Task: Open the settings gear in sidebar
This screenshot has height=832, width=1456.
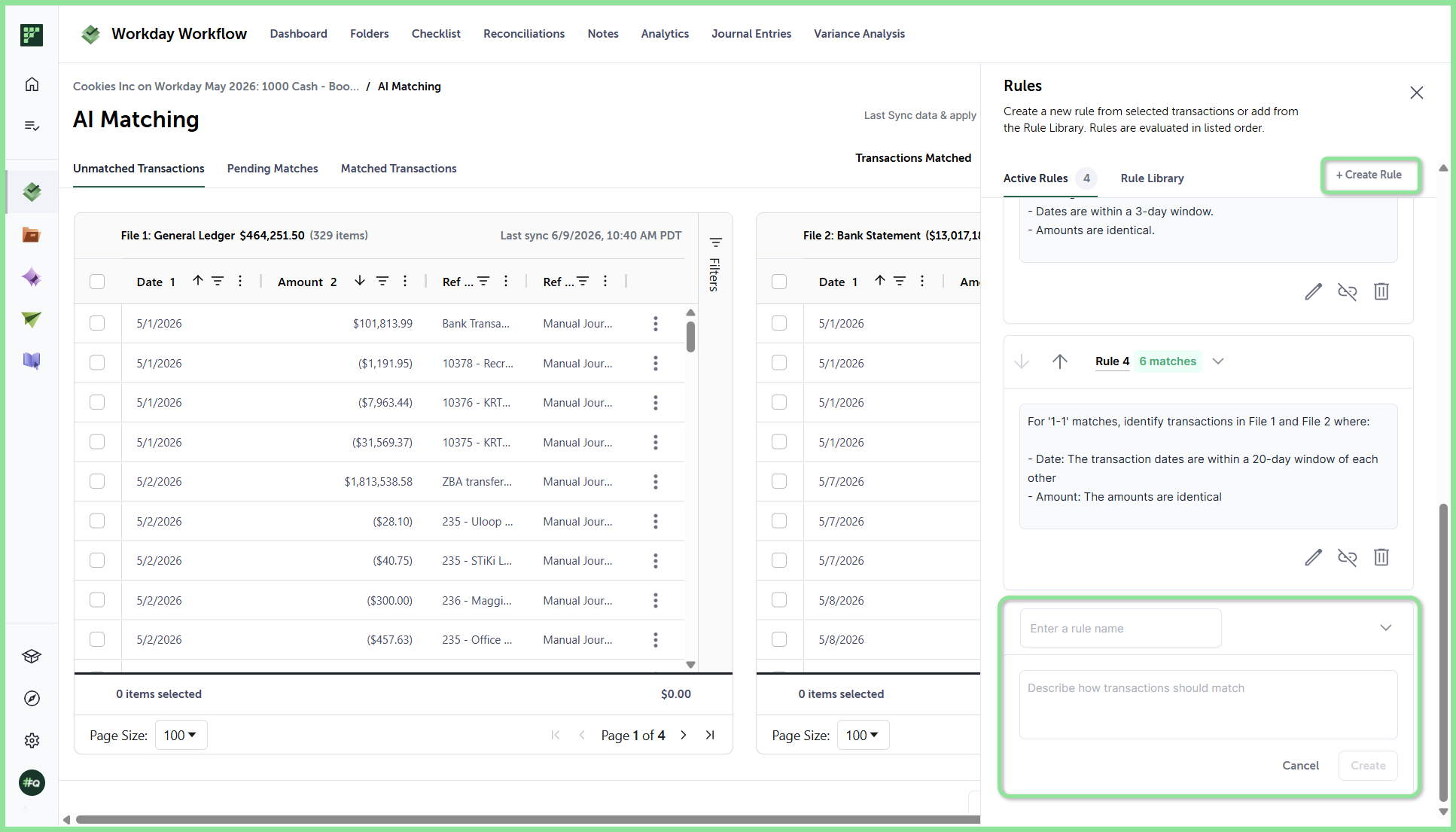Action: coord(32,741)
